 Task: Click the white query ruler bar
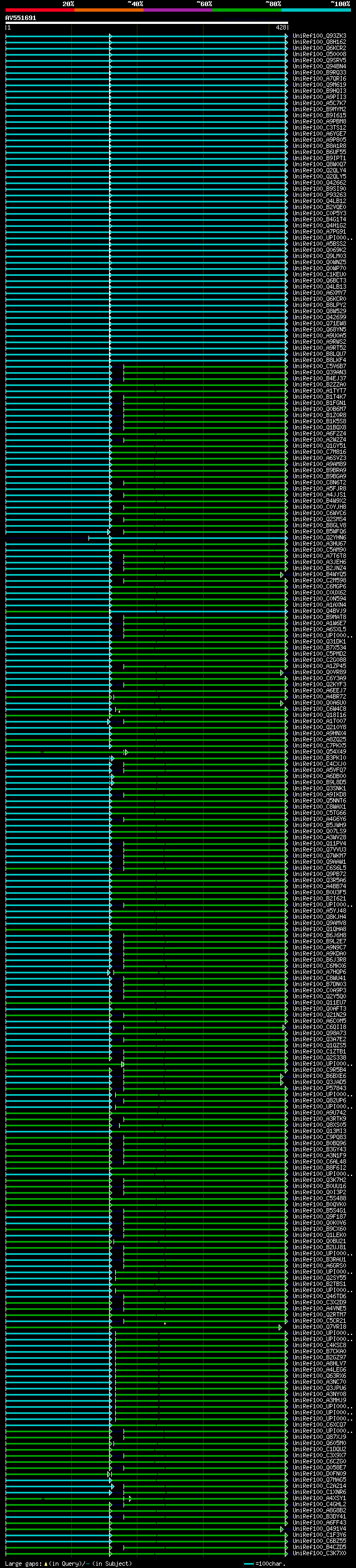pos(147,23)
